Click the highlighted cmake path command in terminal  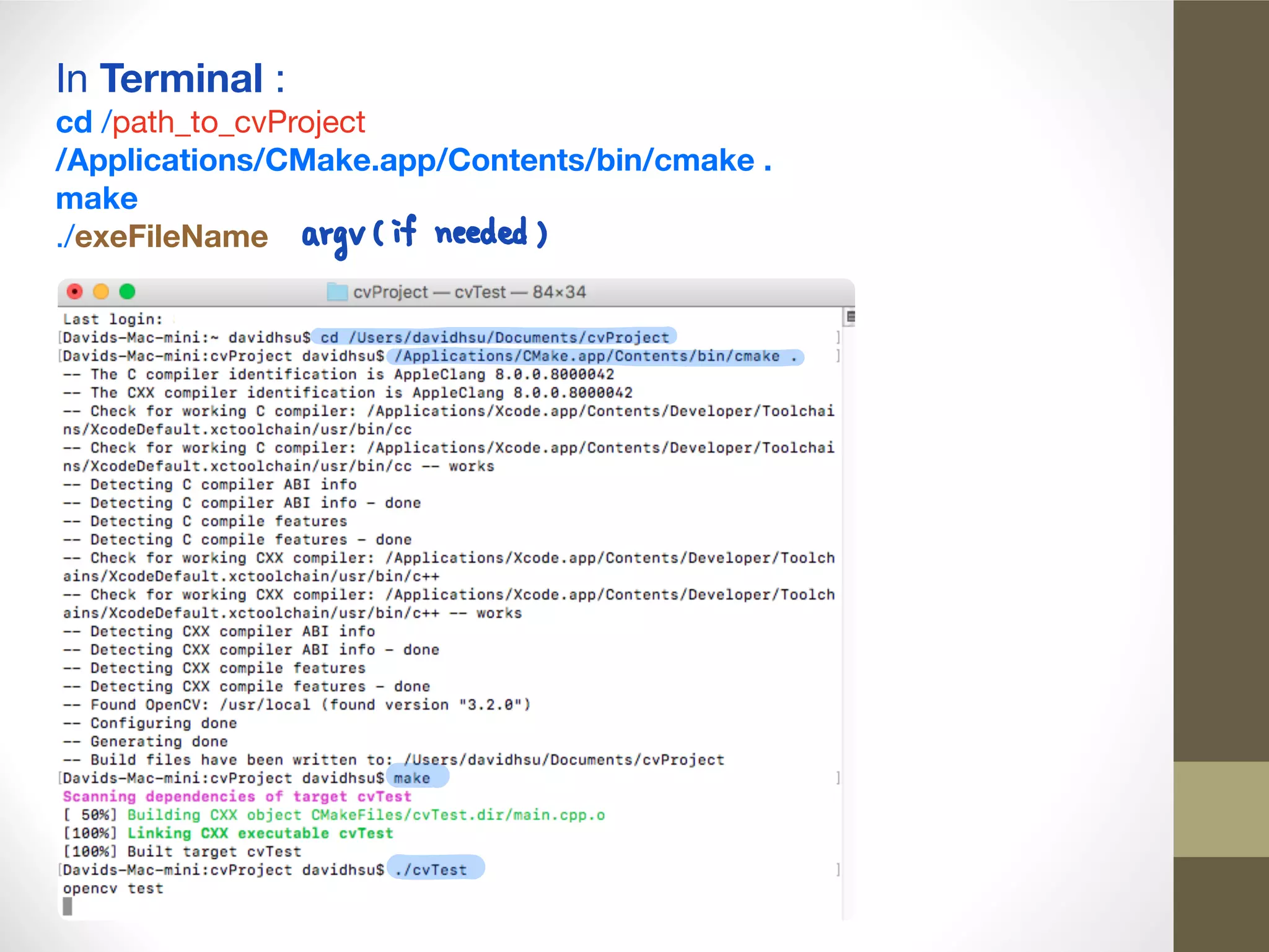pos(594,356)
